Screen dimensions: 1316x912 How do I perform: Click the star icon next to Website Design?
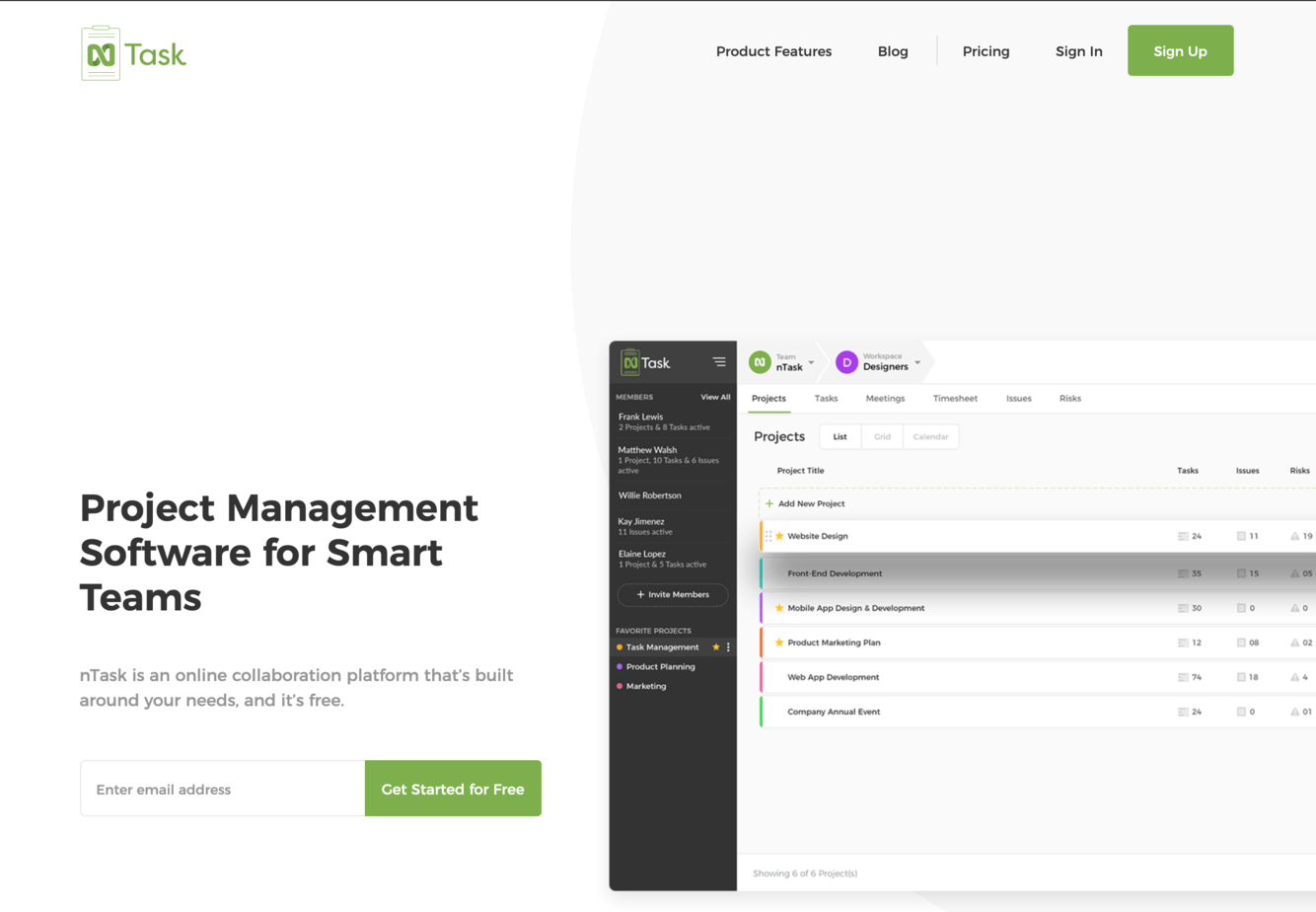point(779,536)
